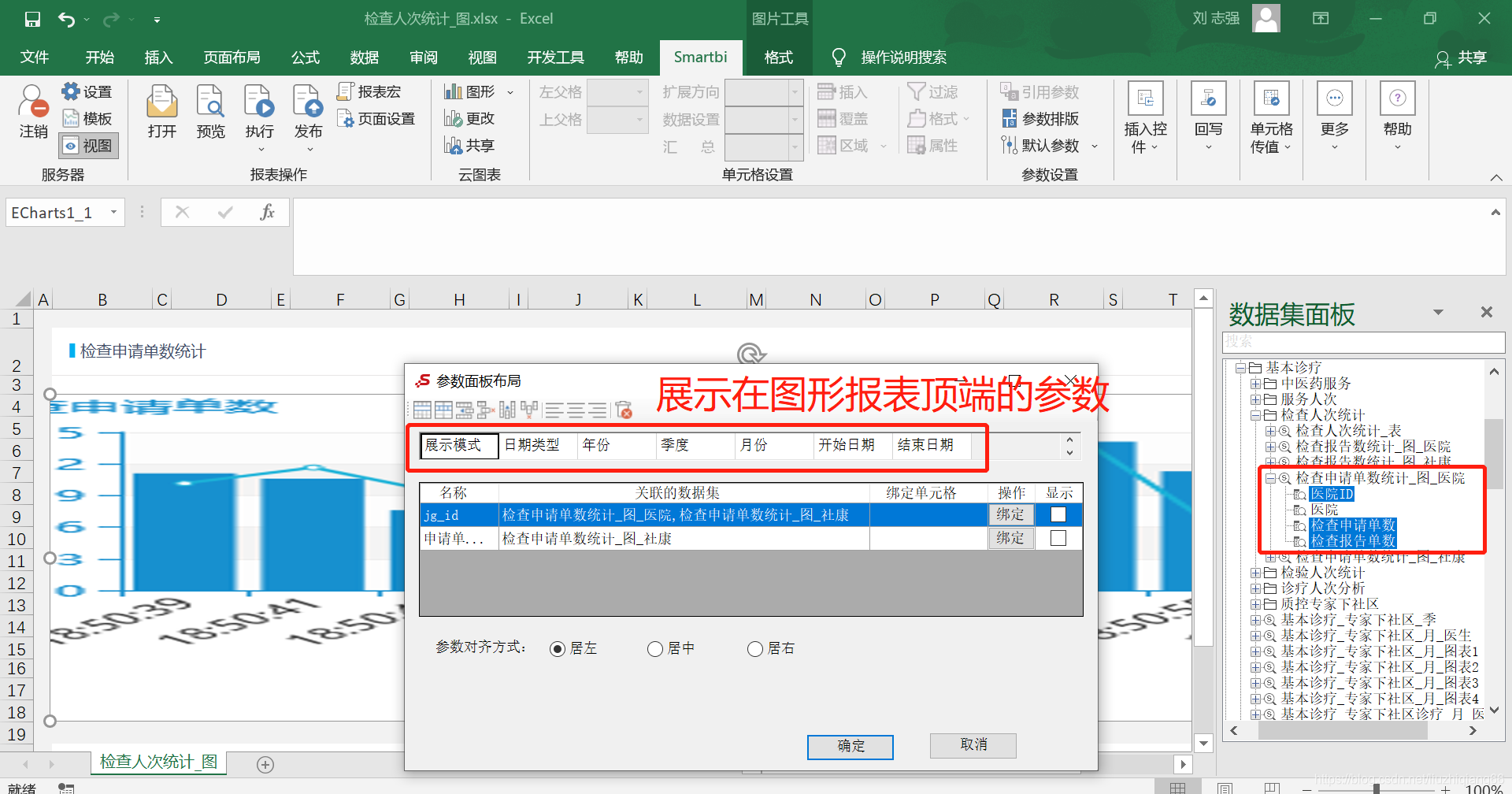Click the 数据集面板 search field

(1363, 342)
